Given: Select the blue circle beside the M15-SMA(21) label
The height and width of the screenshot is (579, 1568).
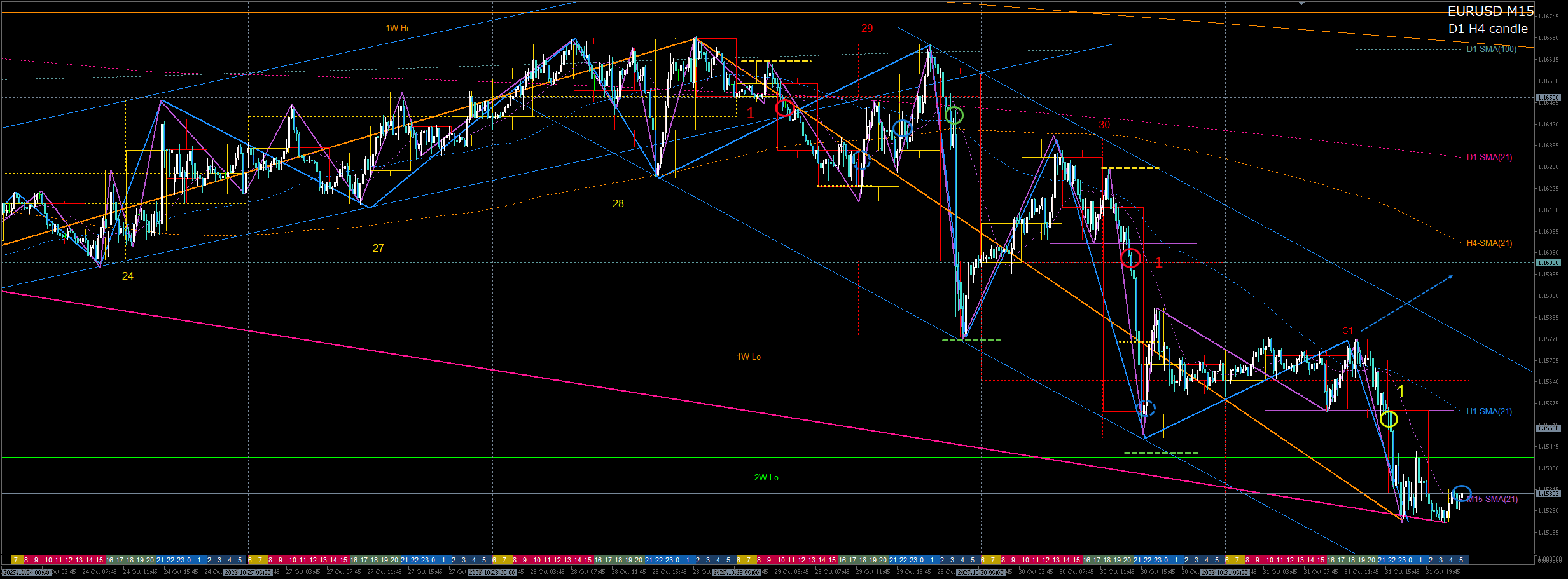Looking at the screenshot, I should coord(1461,494).
